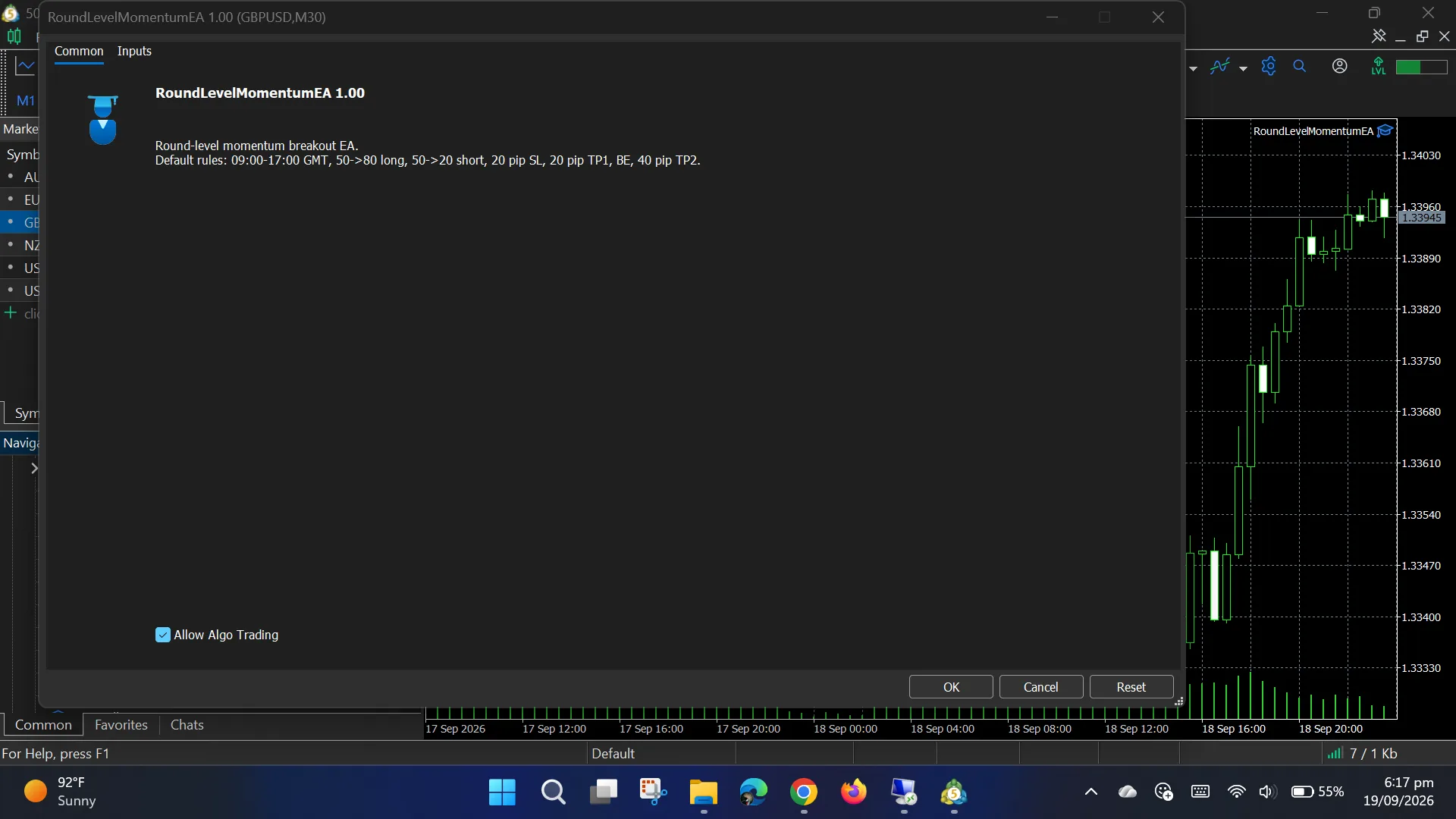Viewport: 1456px width, 819px height.
Task: Click the blue settings gear icon
Action: pos(1269,67)
